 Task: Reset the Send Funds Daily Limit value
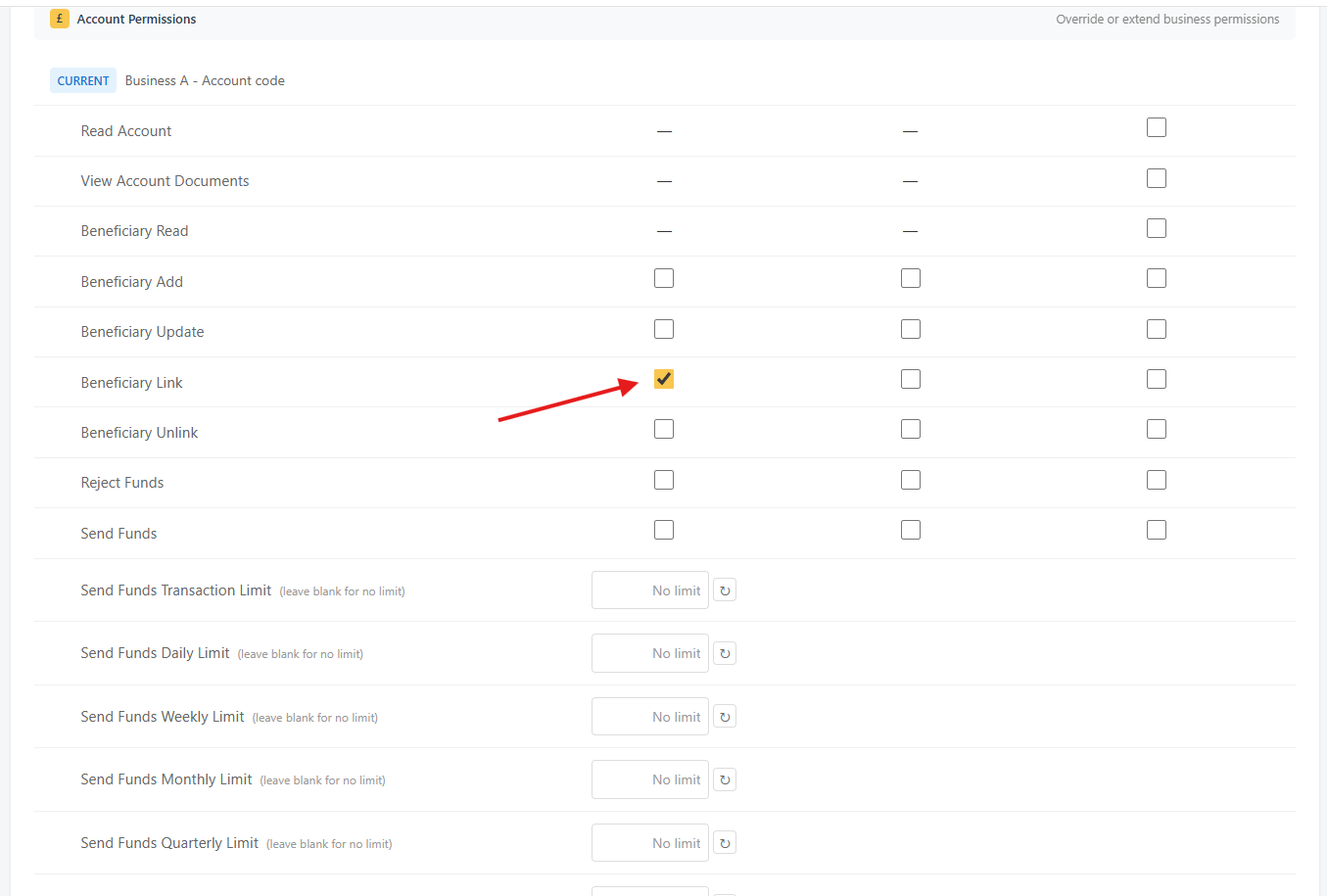coord(724,652)
